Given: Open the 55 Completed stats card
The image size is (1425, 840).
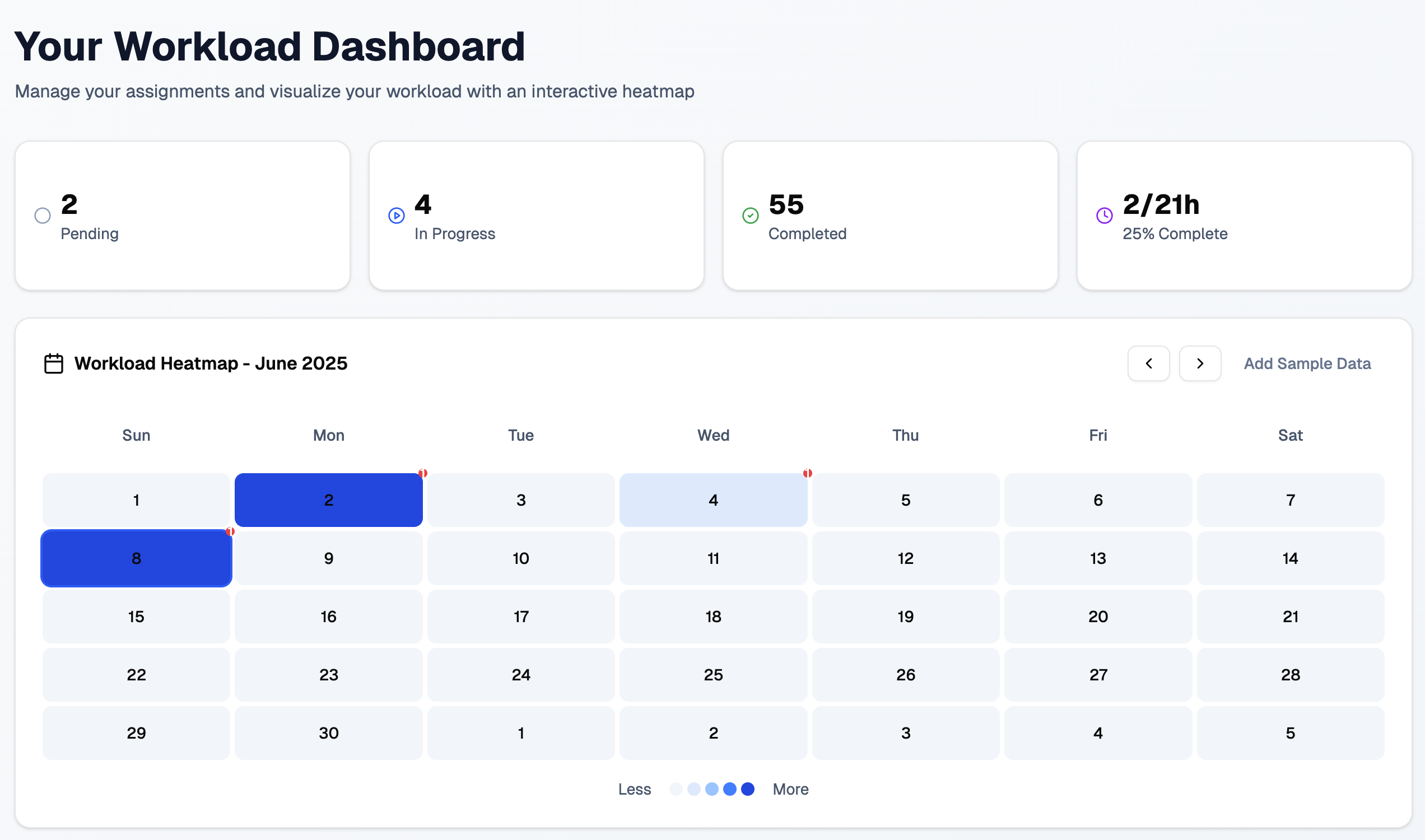Looking at the screenshot, I should [x=890, y=216].
